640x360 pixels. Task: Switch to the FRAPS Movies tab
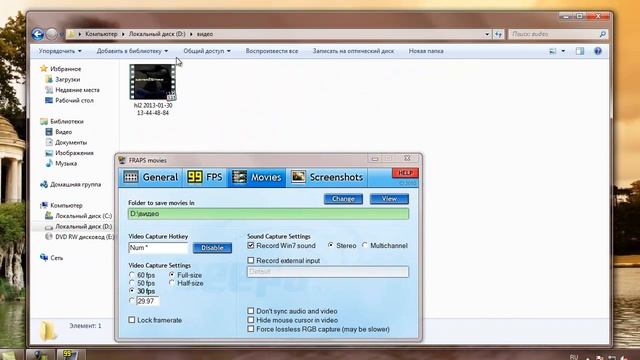257,177
